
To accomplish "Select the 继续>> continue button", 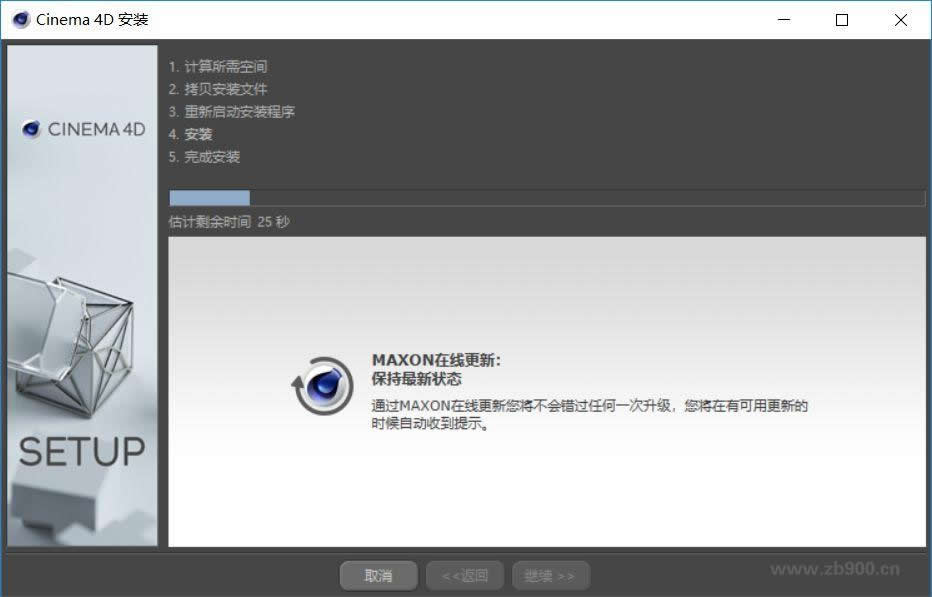I will coord(551,575).
